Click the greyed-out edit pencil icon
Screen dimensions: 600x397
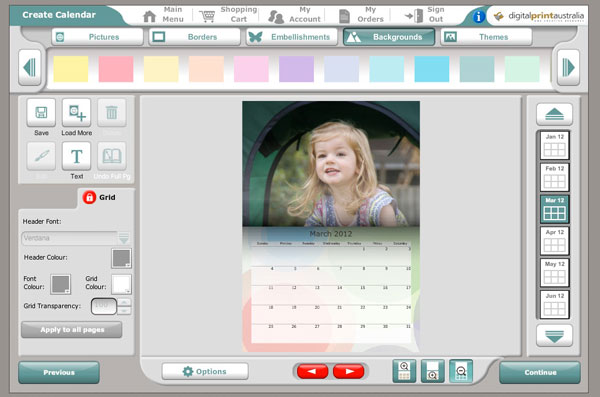coord(41,156)
